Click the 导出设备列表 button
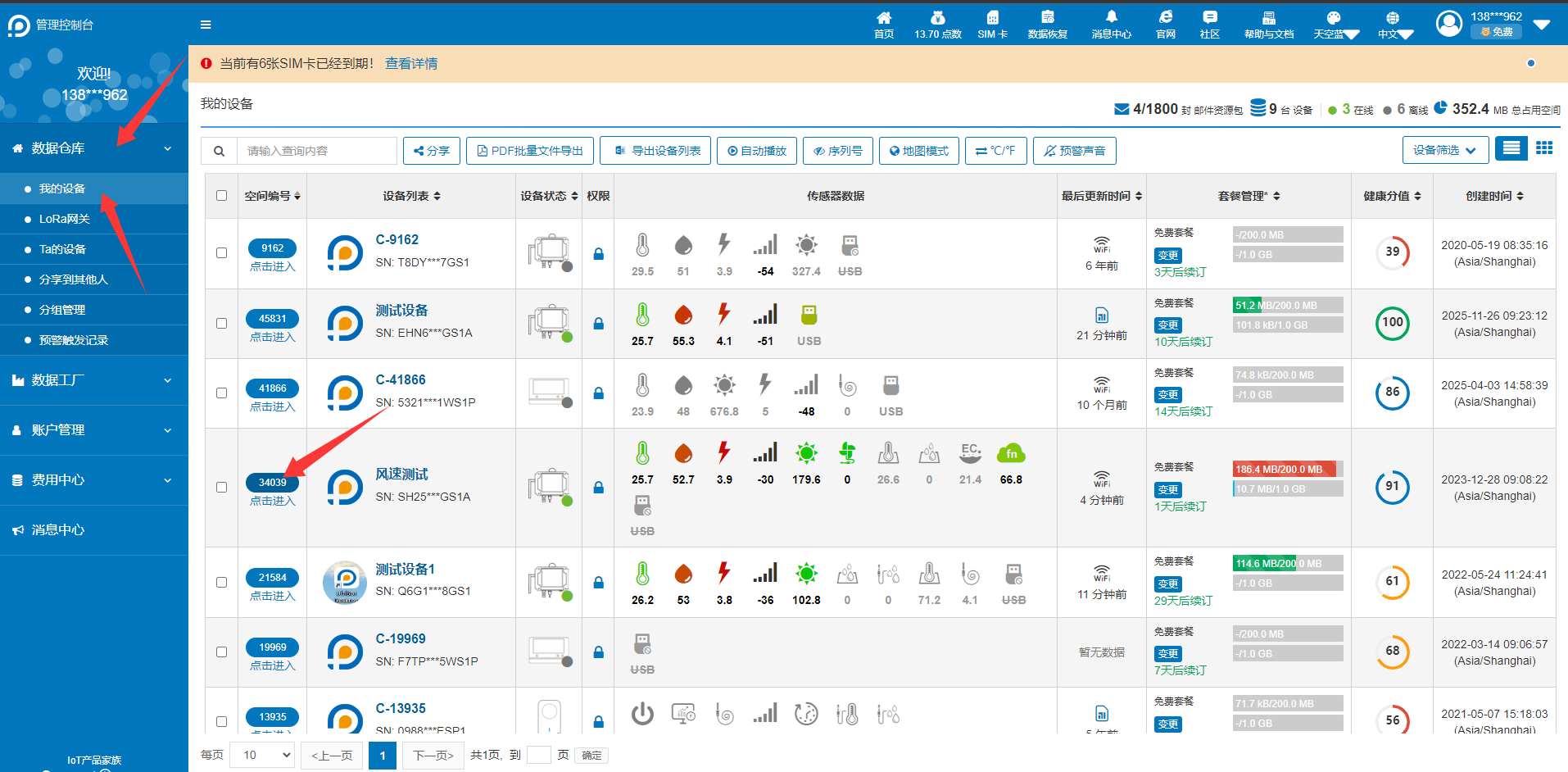 coord(655,151)
